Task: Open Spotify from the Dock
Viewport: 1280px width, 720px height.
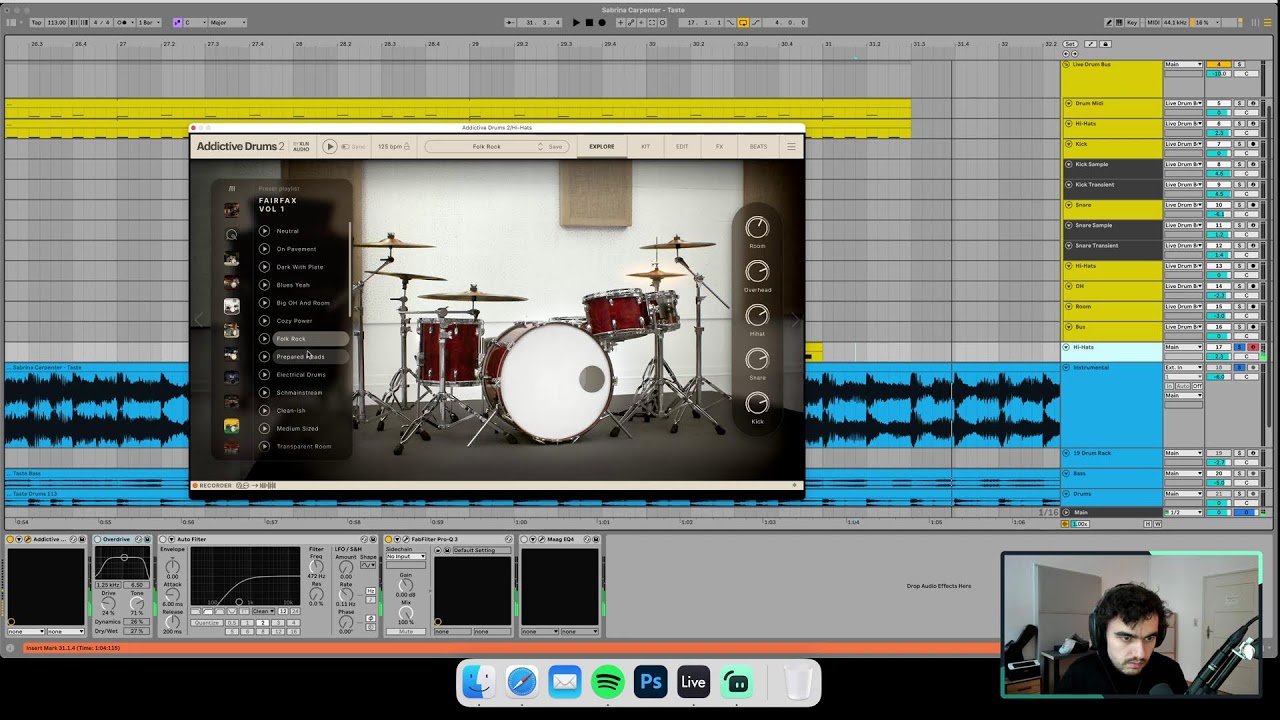Action: coord(608,683)
